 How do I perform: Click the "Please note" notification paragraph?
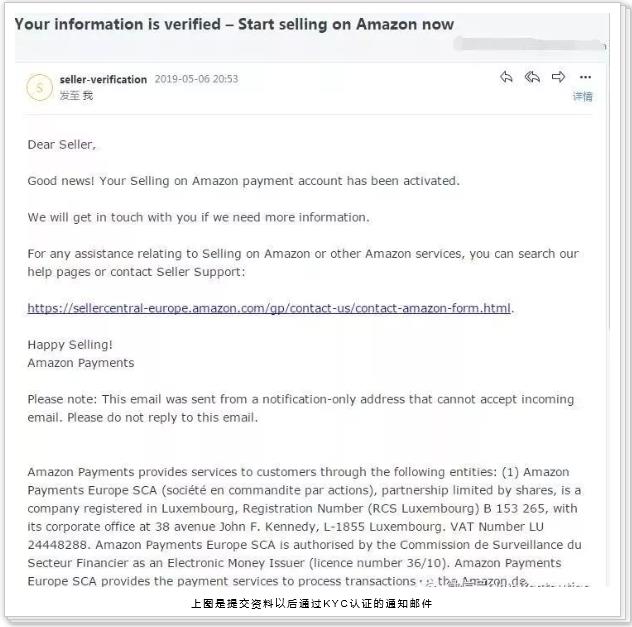[x=300, y=408]
